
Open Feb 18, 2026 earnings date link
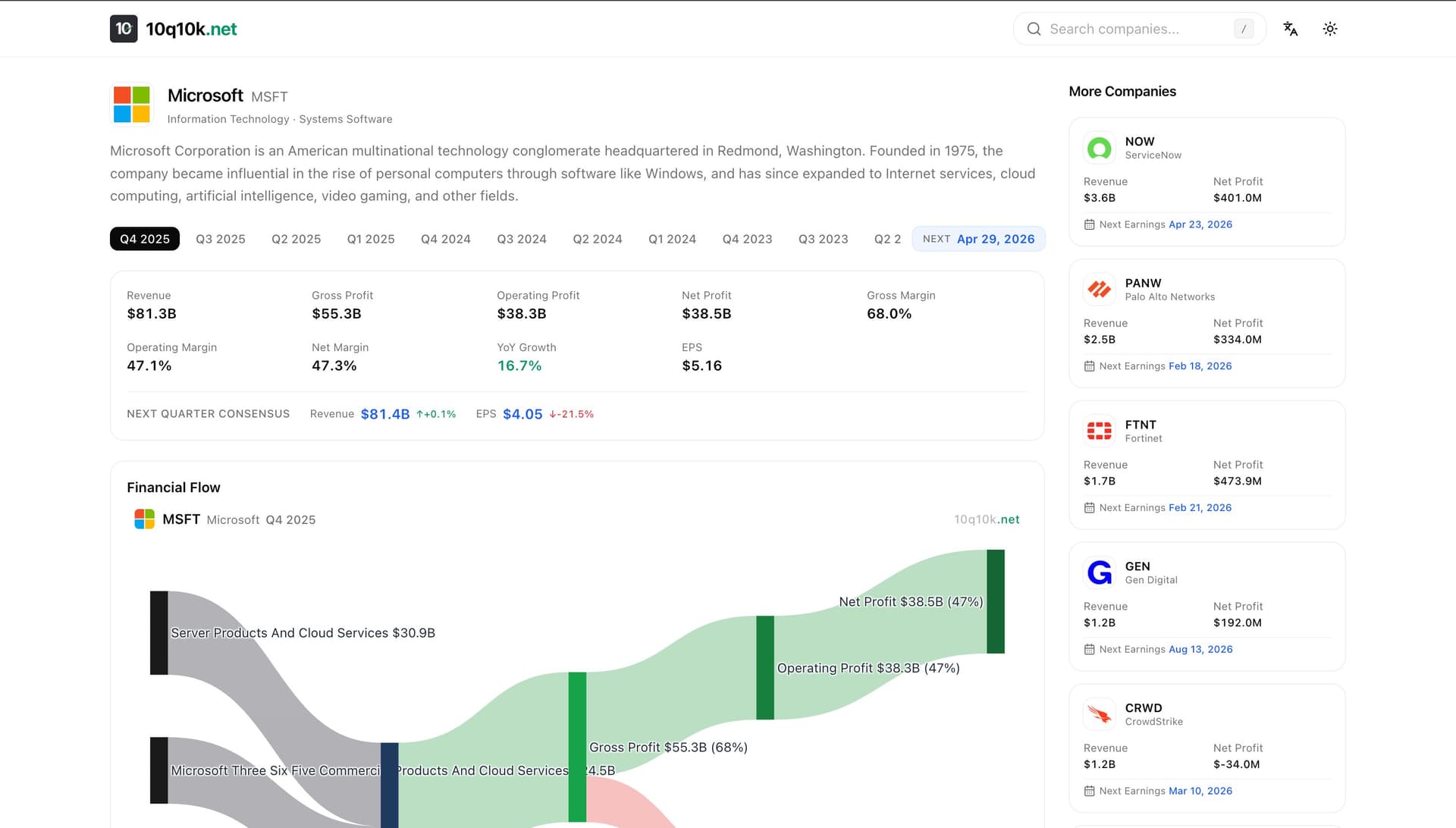[1200, 365]
